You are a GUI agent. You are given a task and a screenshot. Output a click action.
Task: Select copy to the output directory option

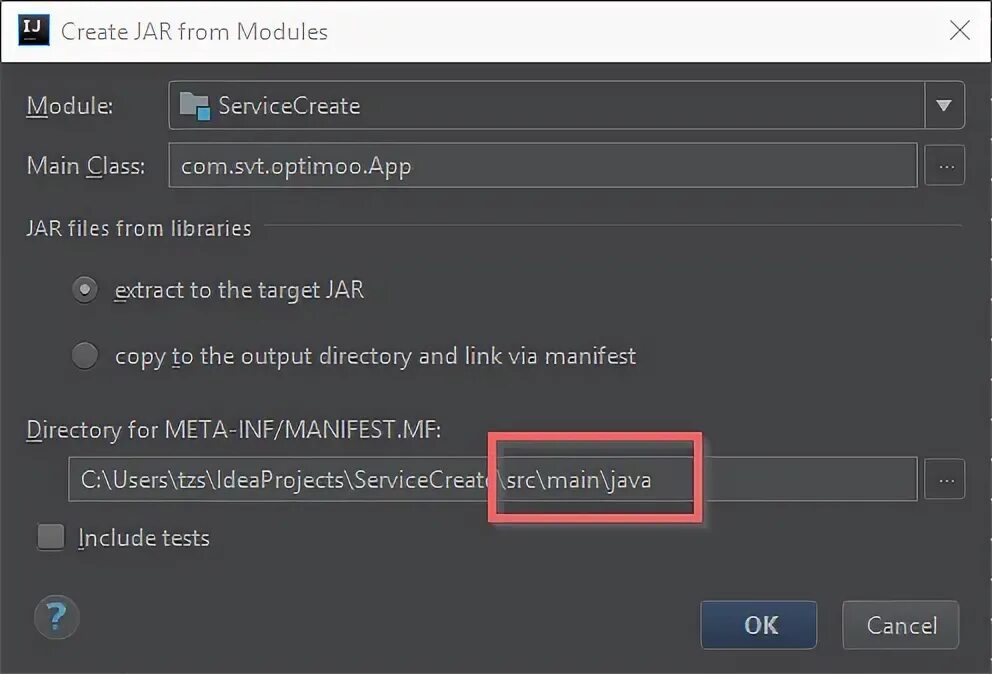point(85,355)
